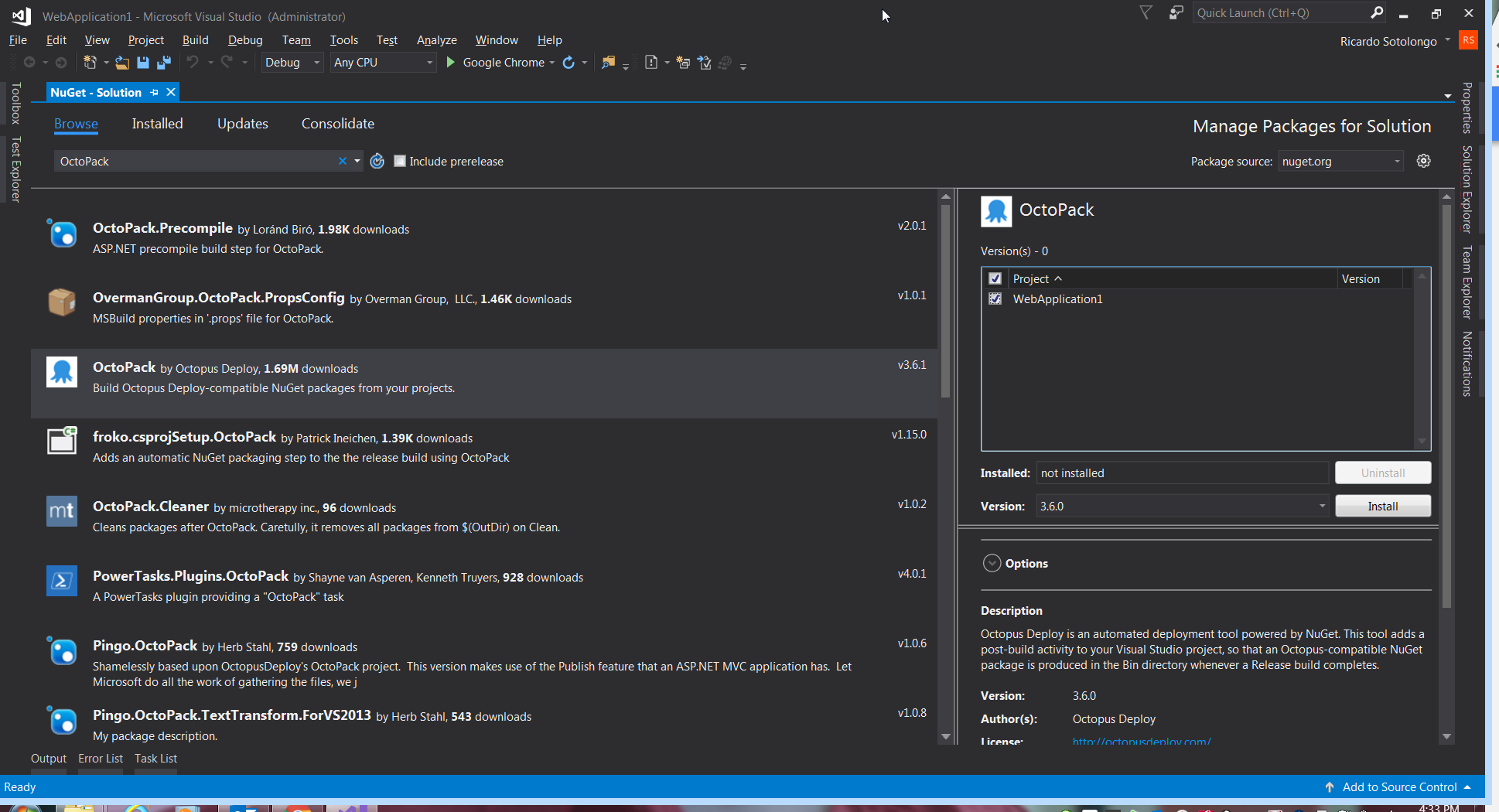The height and width of the screenshot is (812, 1499).
Task: Open the Solution Explorer side tab
Action: pos(1467,189)
